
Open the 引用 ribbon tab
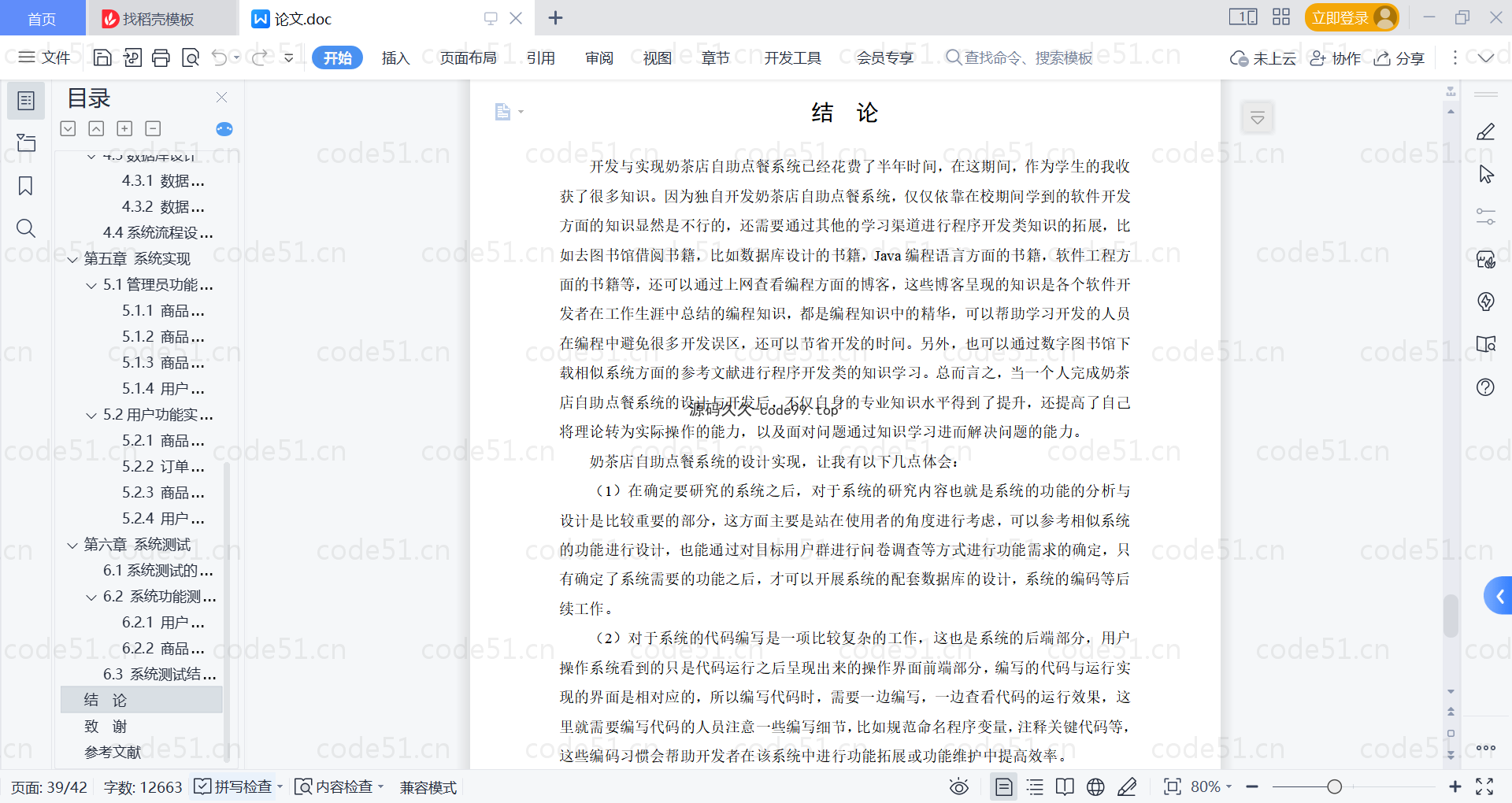541,57
